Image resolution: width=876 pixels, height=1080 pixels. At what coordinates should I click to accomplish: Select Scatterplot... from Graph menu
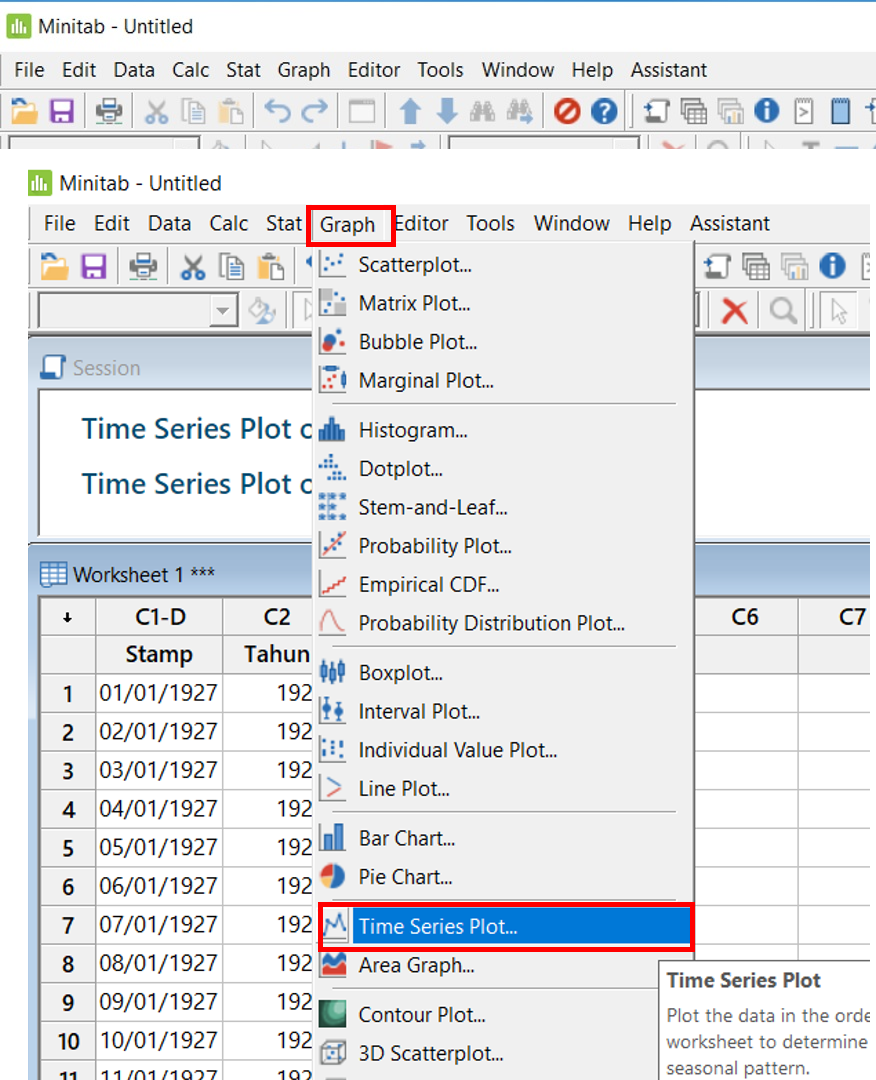pos(503,265)
